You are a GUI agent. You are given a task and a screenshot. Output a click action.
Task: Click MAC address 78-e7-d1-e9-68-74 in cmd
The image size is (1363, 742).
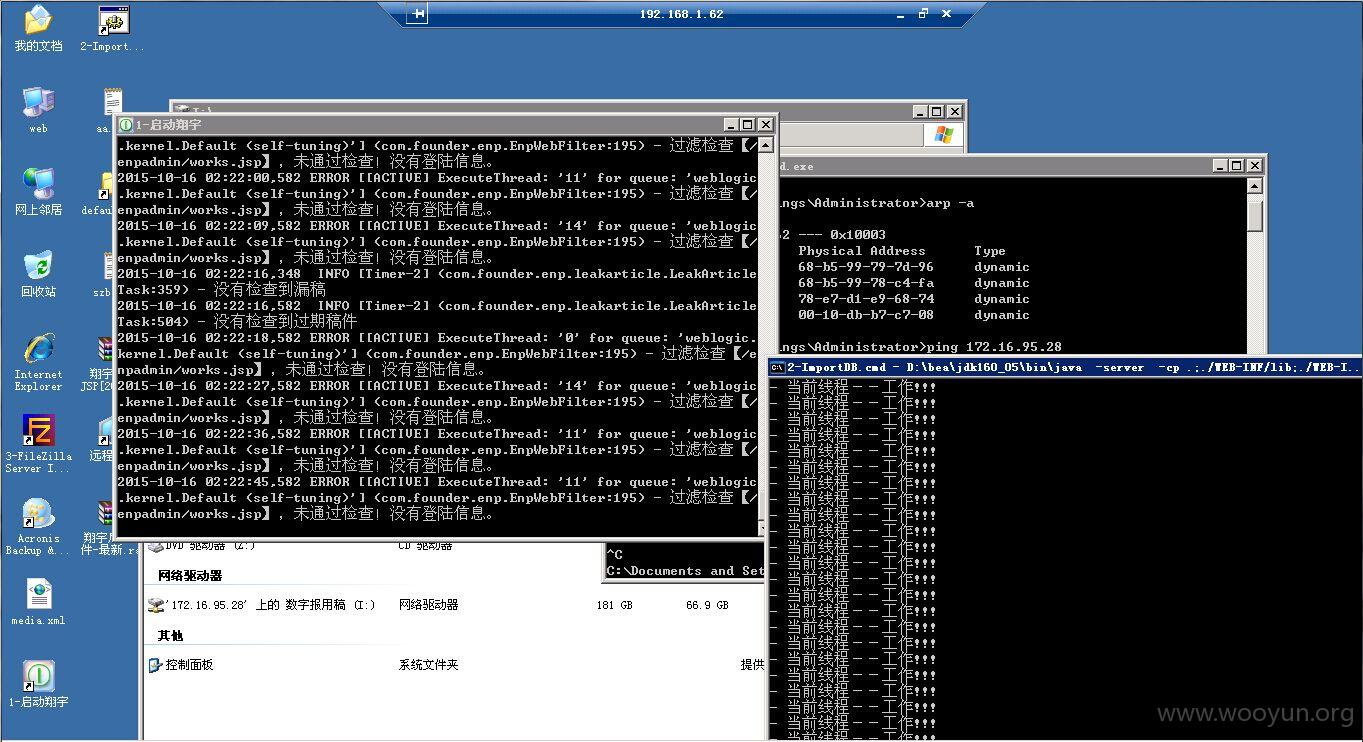(866, 299)
